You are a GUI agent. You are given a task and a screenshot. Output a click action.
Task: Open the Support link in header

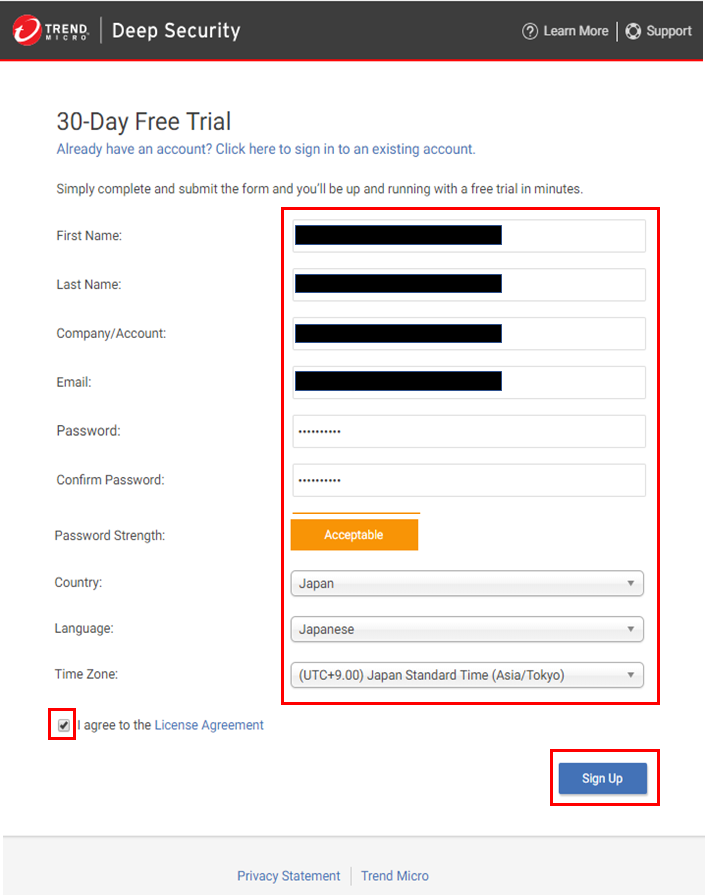[668, 31]
